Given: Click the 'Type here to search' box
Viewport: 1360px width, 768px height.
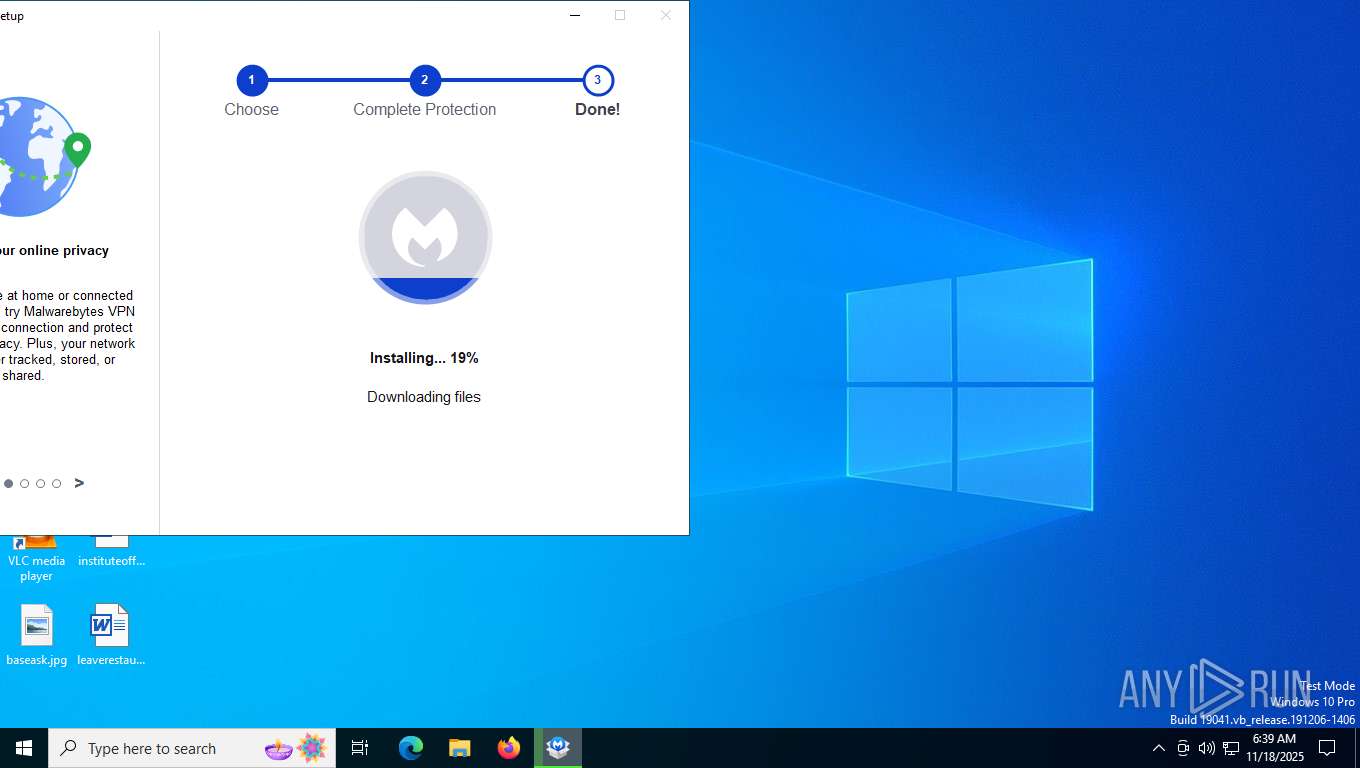Looking at the screenshot, I should coord(192,748).
